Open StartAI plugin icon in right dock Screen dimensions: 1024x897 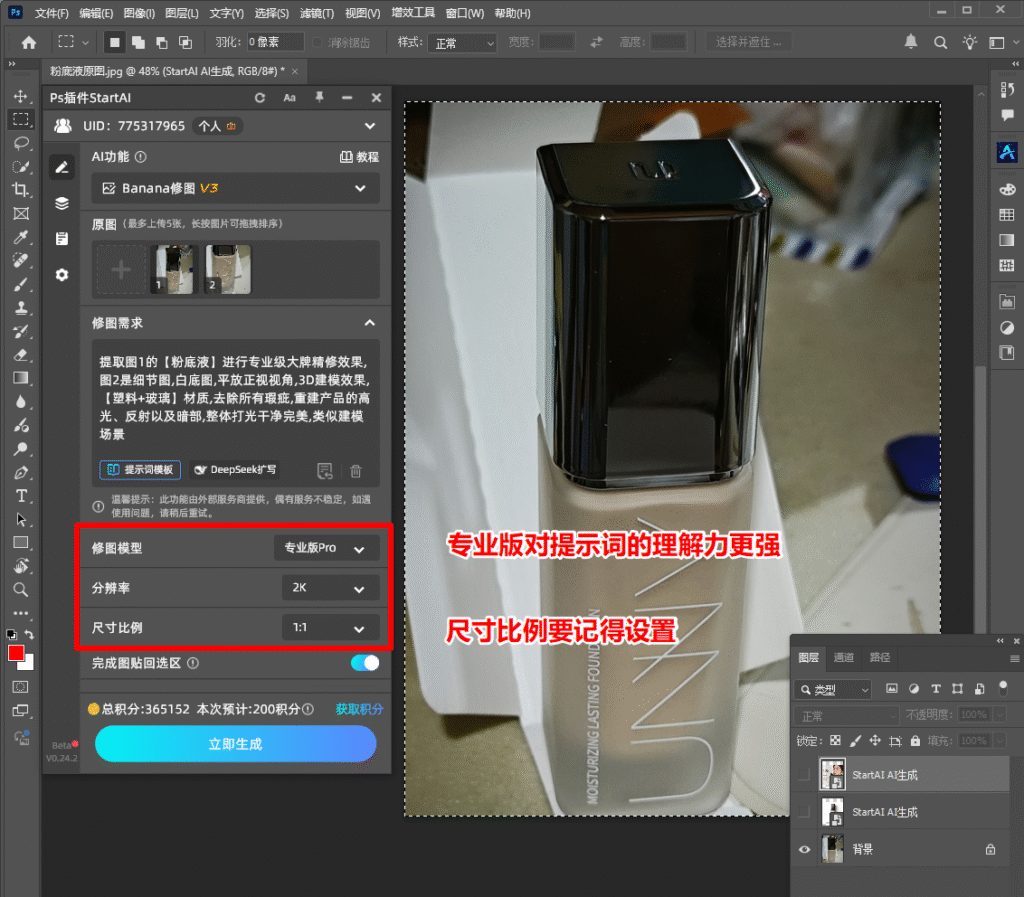coord(1006,152)
